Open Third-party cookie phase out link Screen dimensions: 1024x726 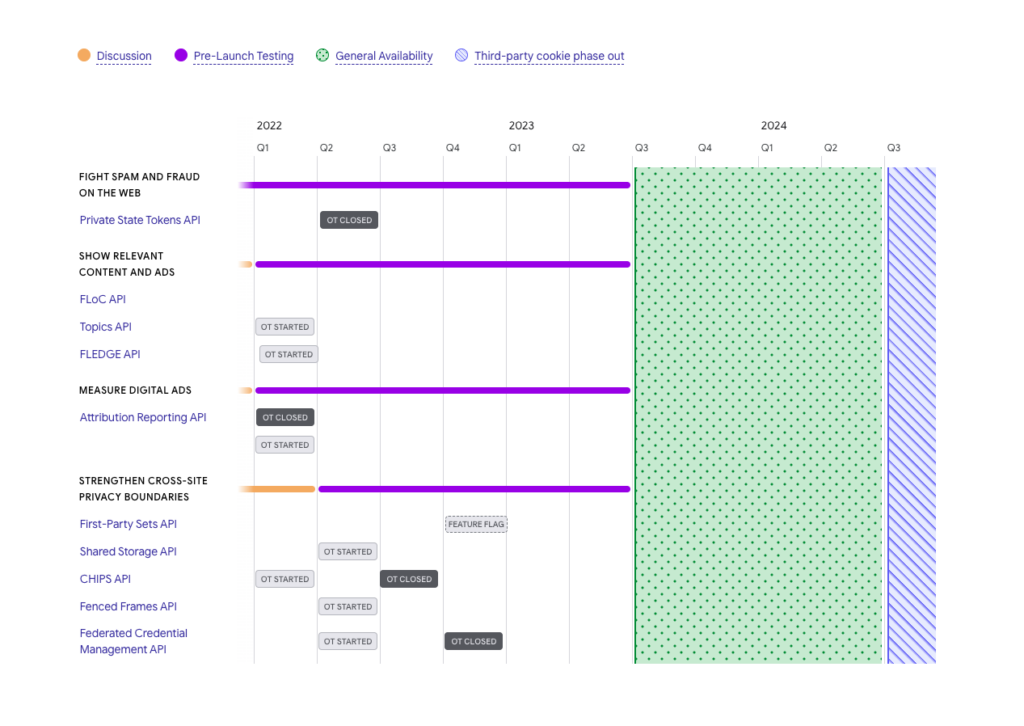click(549, 56)
